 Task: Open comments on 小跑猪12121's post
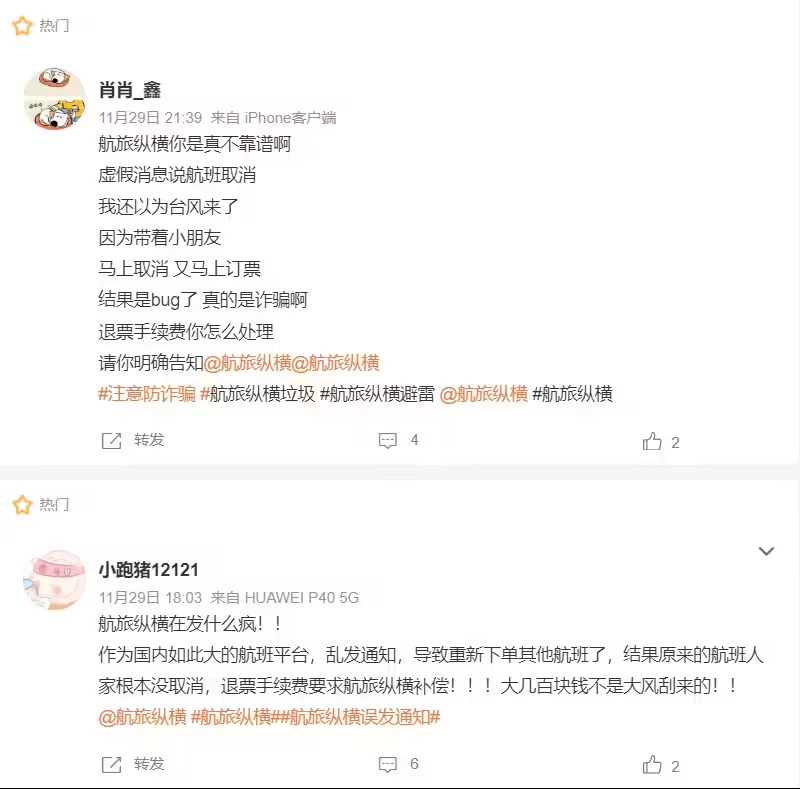pyautogui.click(x=388, y=765)
